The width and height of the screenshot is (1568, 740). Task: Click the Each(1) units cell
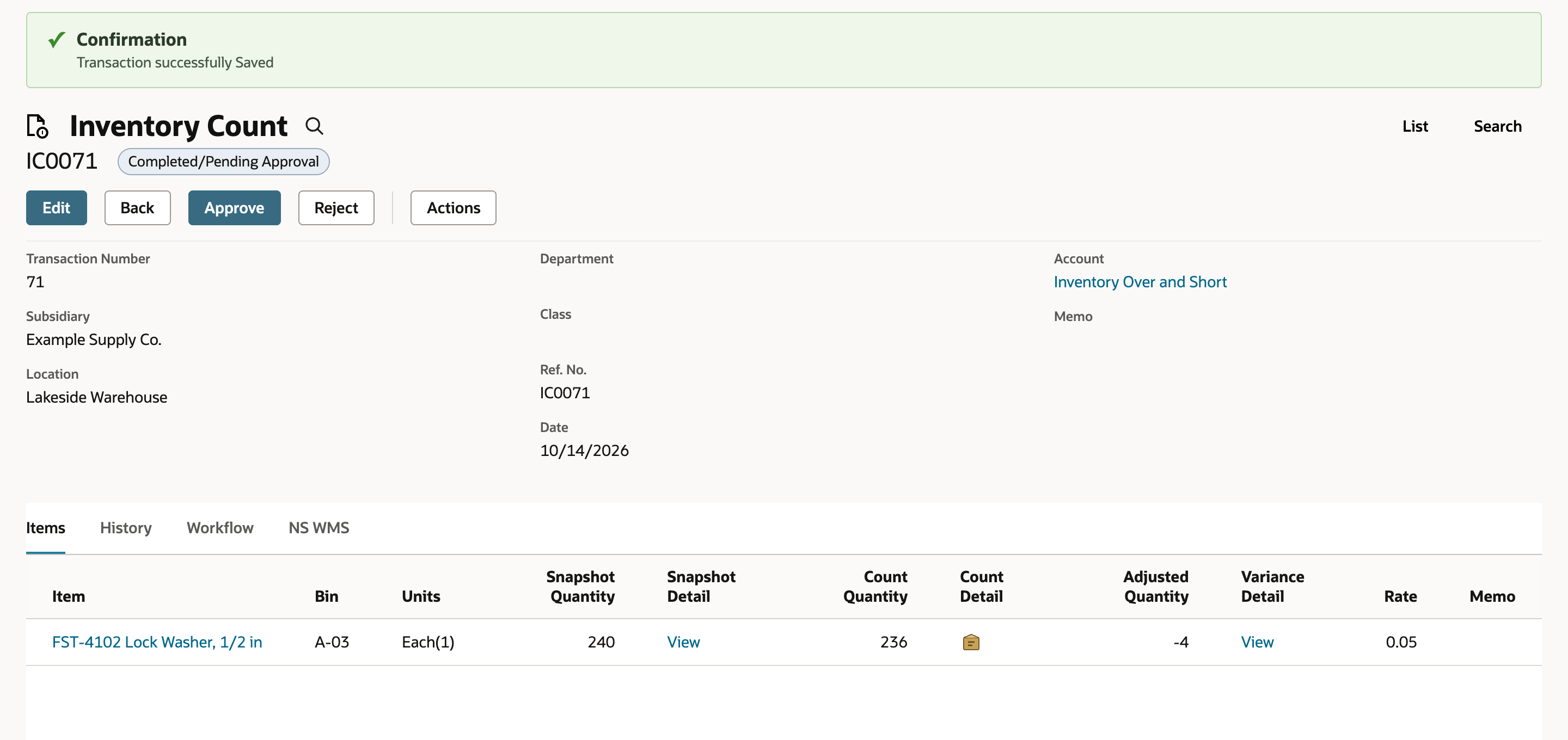coord(428,642)
